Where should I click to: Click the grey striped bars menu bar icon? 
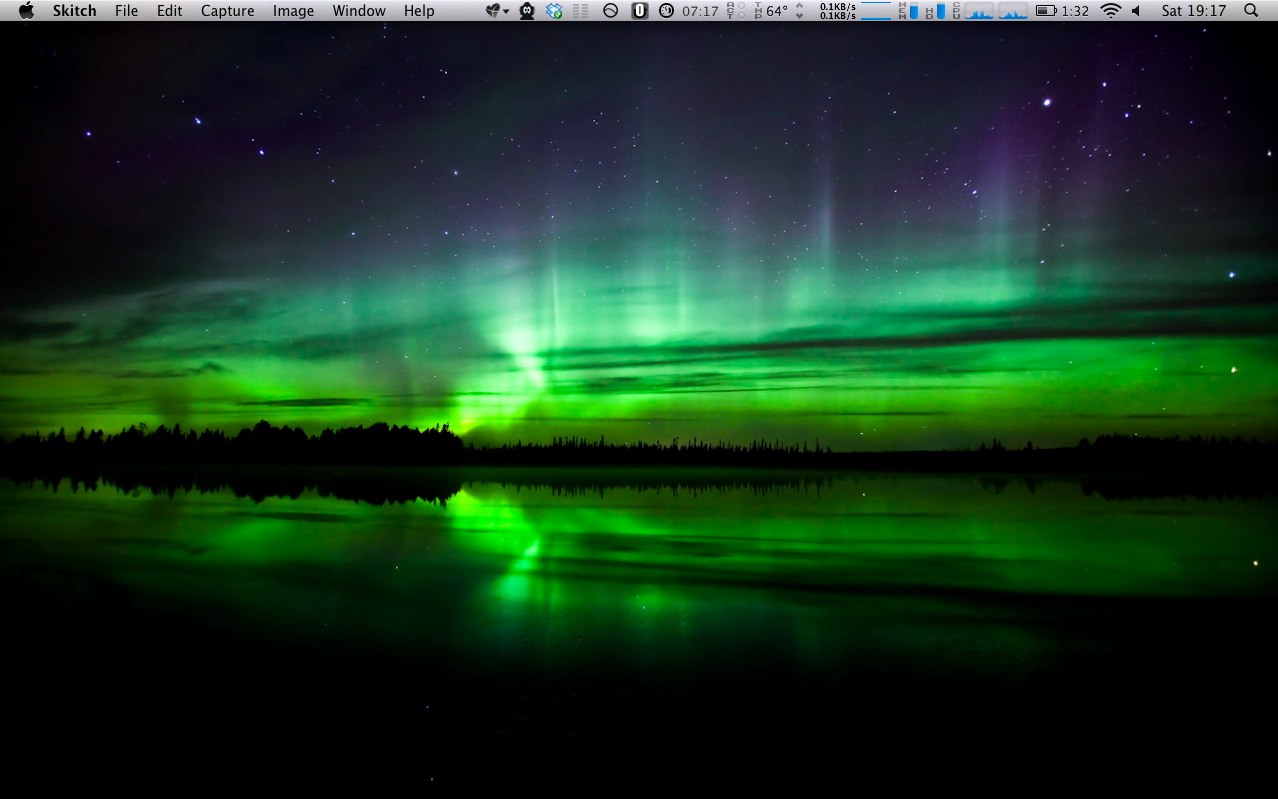point(581,11)
